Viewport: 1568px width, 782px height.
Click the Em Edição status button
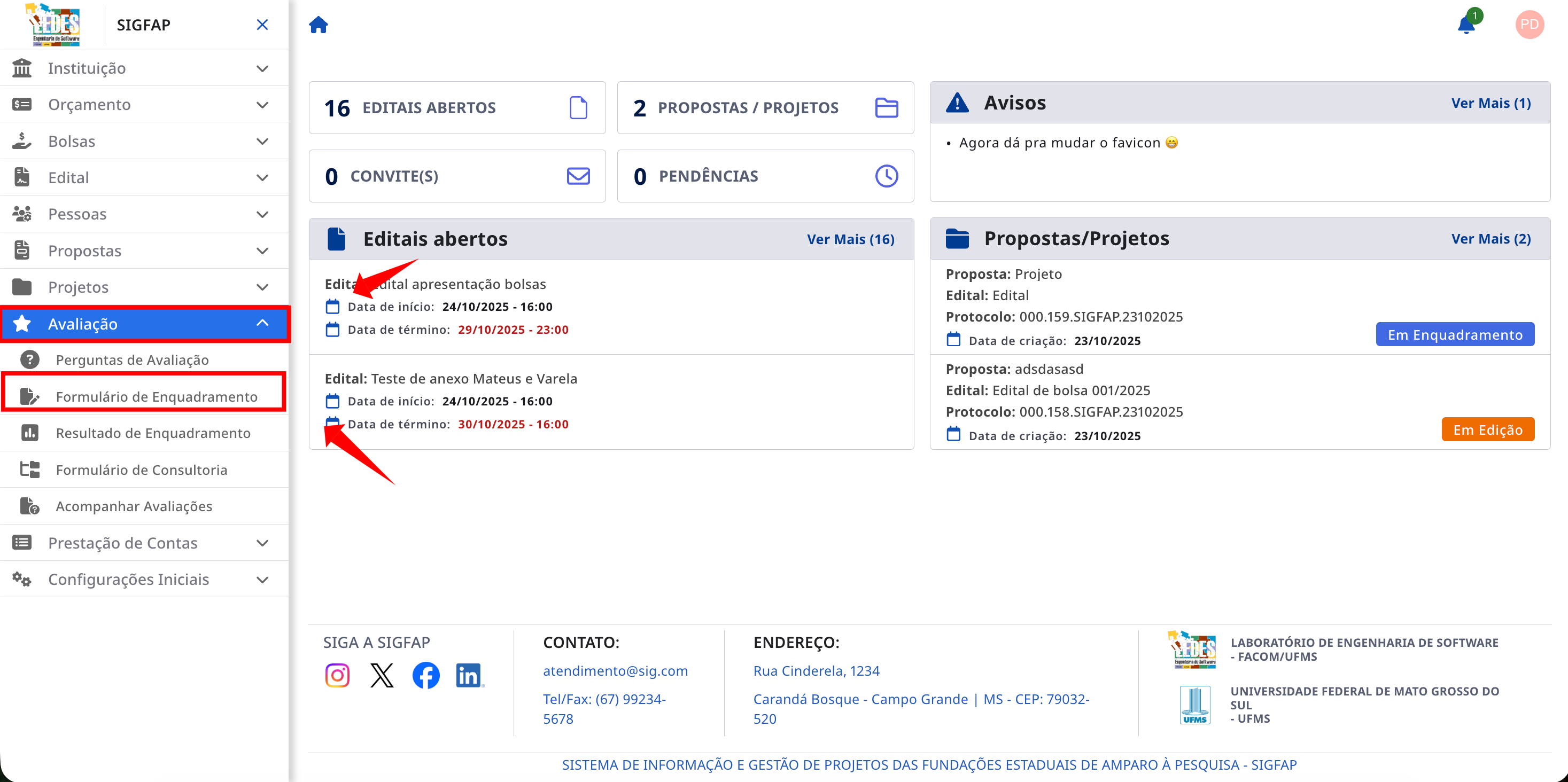(x=1488, y=429)
